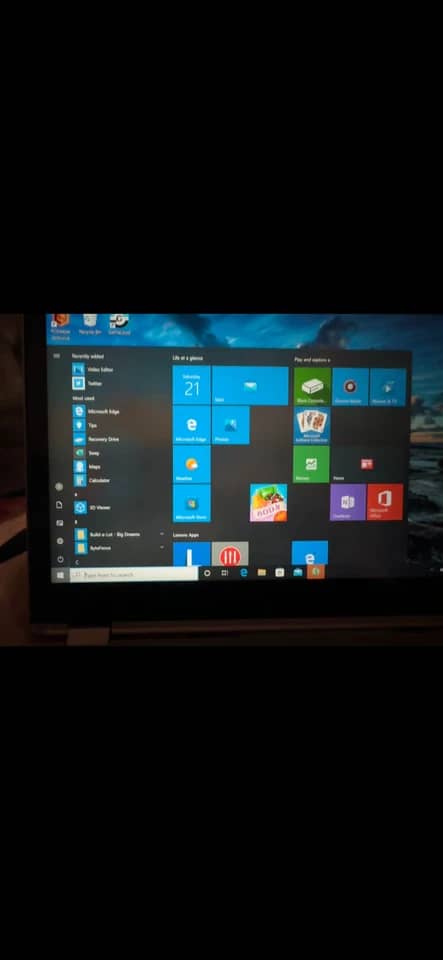This screenshot has height=960, width=443.
Task: Open the Photos tile
Action: pyautogui.click(x=231, y=425)
